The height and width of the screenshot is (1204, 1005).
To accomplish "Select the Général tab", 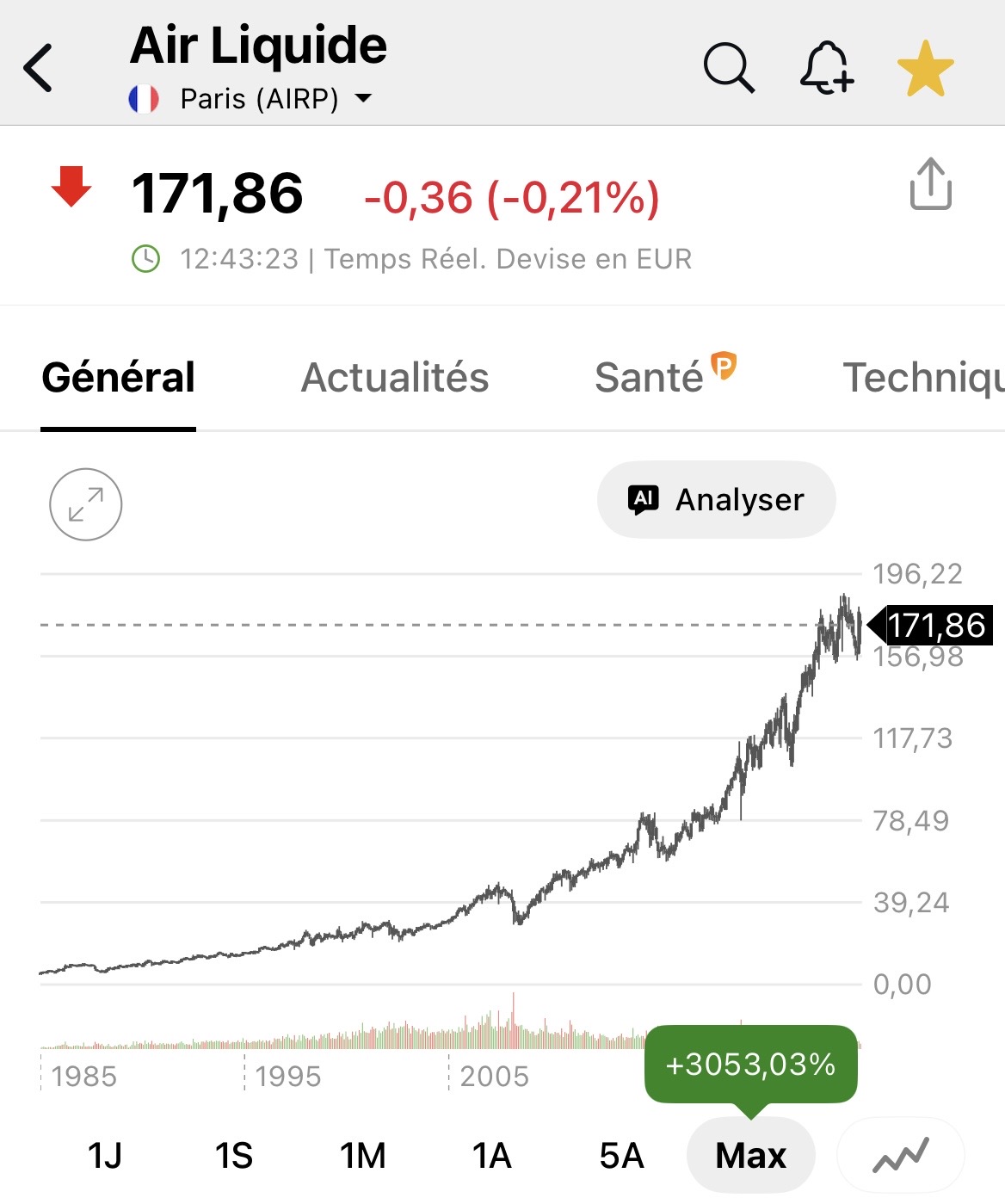I will coord(119,378).
